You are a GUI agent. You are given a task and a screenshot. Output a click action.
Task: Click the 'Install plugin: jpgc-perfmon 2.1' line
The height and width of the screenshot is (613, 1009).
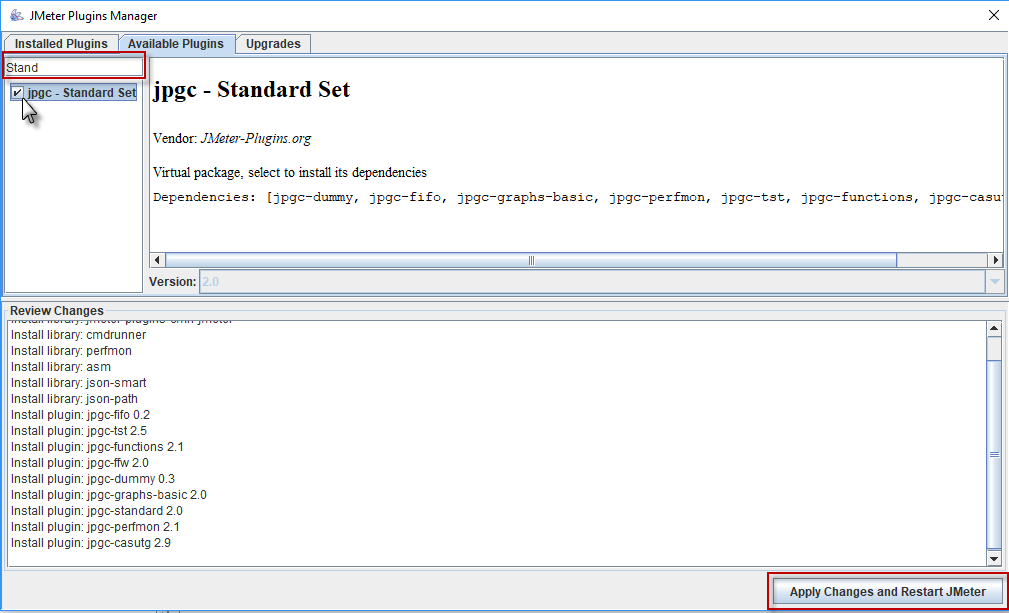(98, 527)
